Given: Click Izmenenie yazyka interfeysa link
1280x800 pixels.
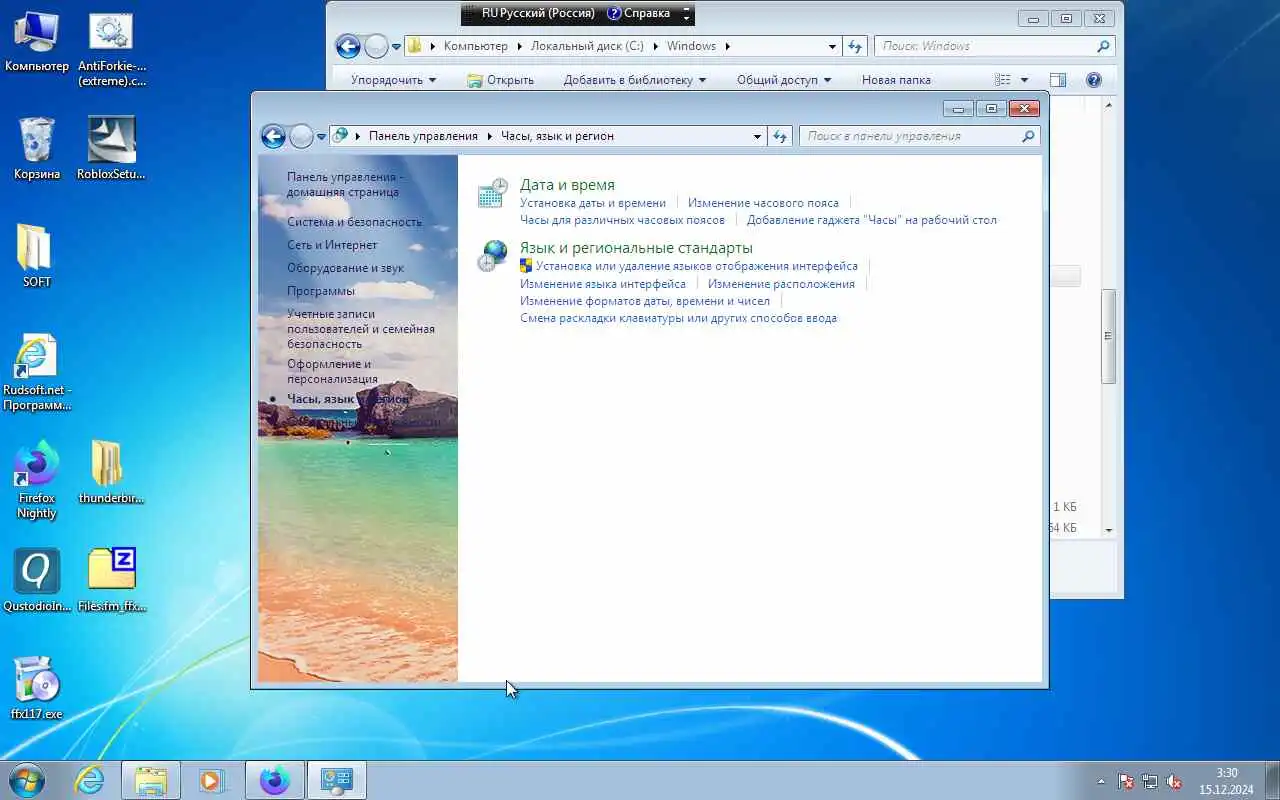Looking at the screenshot, I should pyautogui.click(x=603, y=284).
